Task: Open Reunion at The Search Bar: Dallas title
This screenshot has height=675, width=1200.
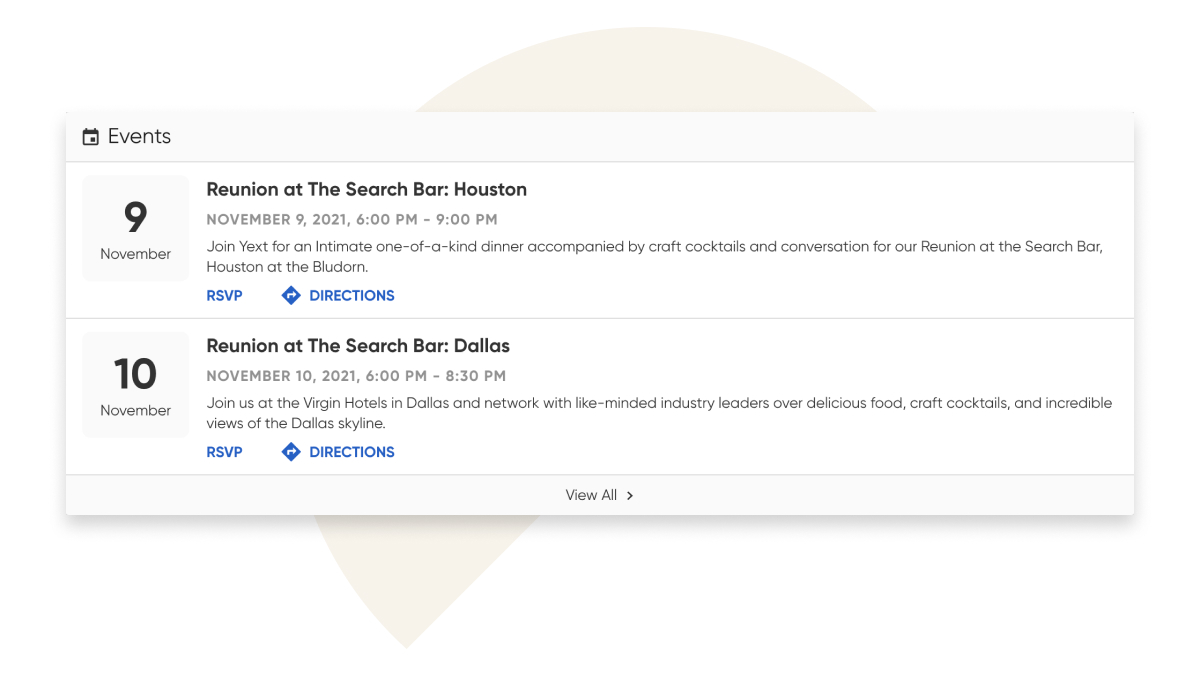Action: click(x=358, y=346)
